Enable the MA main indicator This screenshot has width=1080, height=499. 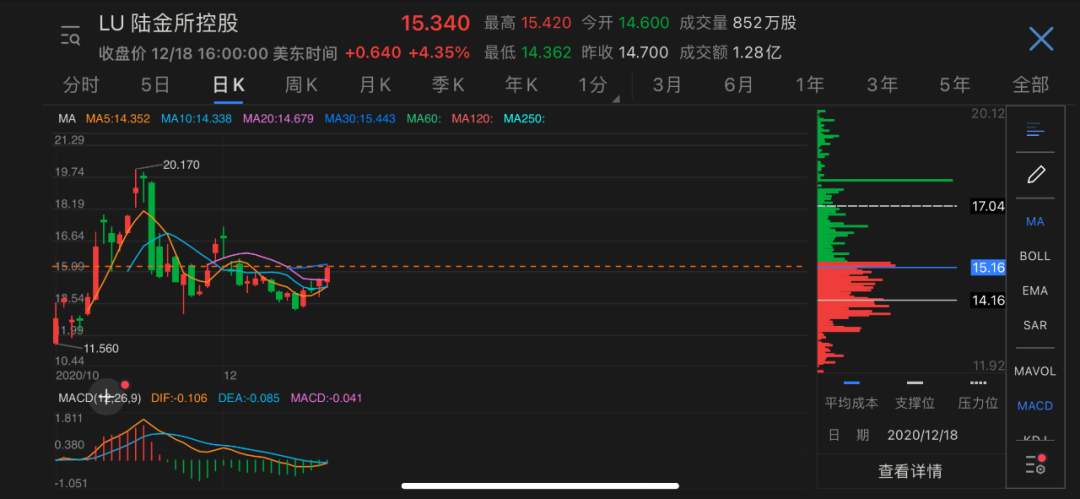1035,221
